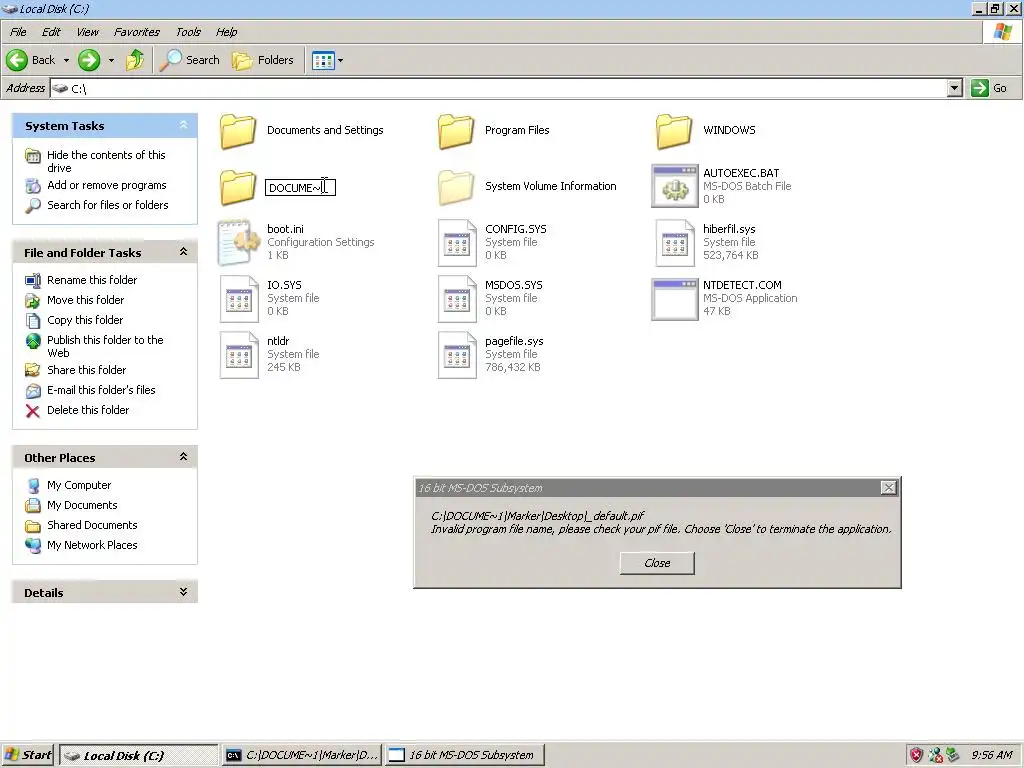Click the green Forward arrow icon
Image resolution: width=1024 pixels, height=768 pixels.
[x=89, y=60]
